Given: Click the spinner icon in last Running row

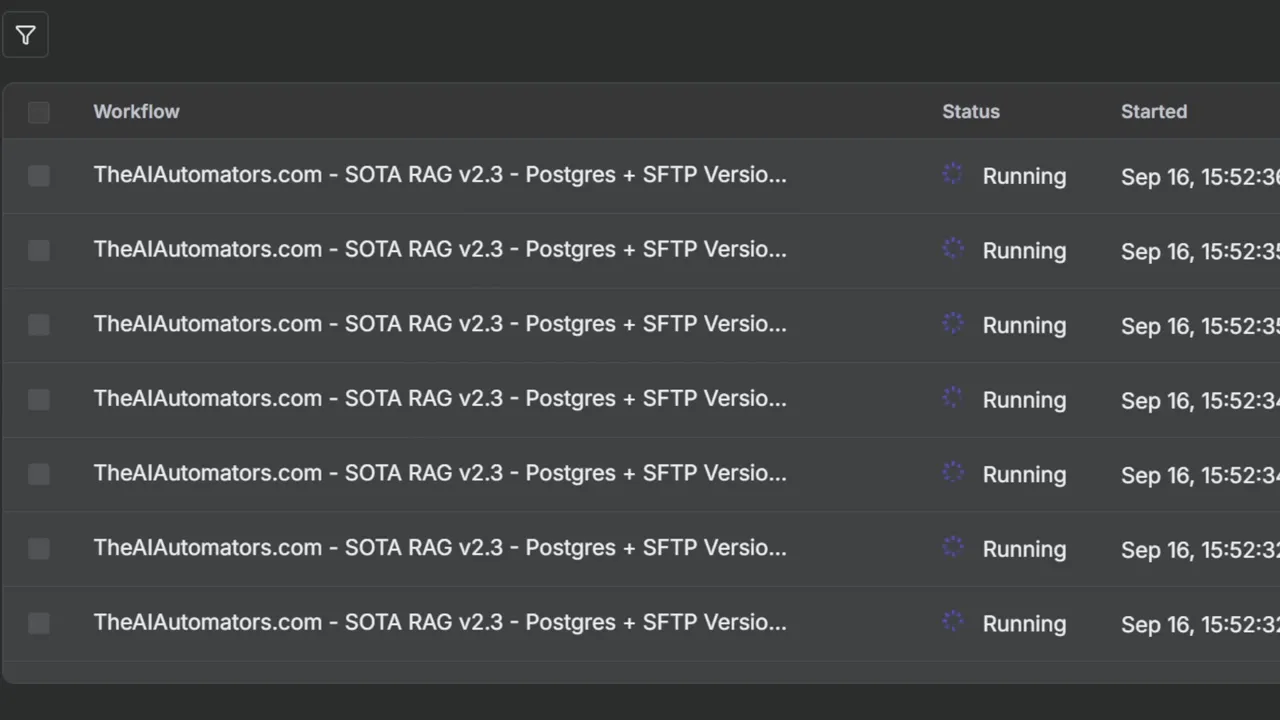Looking at the screenshot, I should 953,622.
